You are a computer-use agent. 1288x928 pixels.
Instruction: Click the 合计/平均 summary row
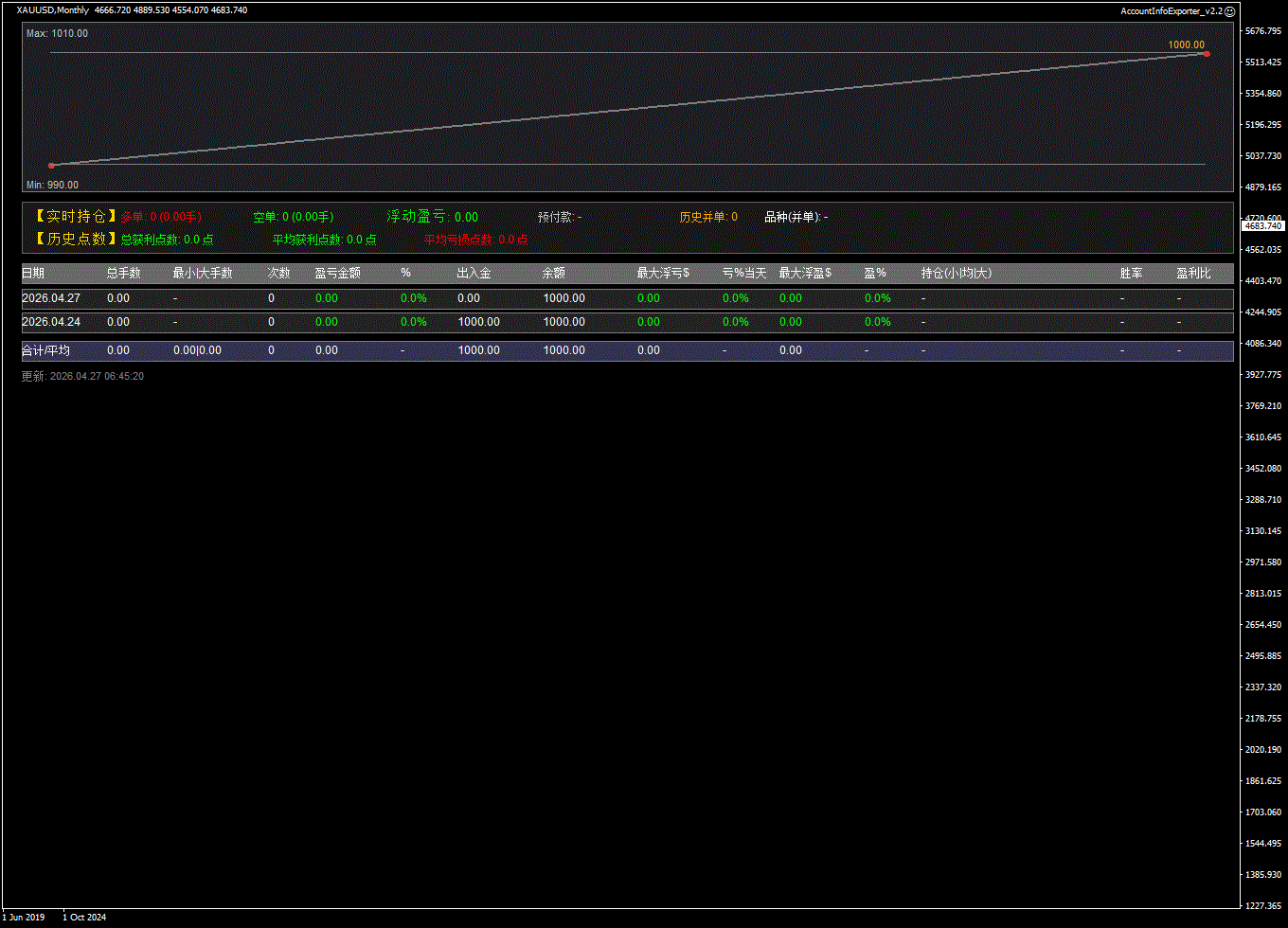[x=45, y=350]
